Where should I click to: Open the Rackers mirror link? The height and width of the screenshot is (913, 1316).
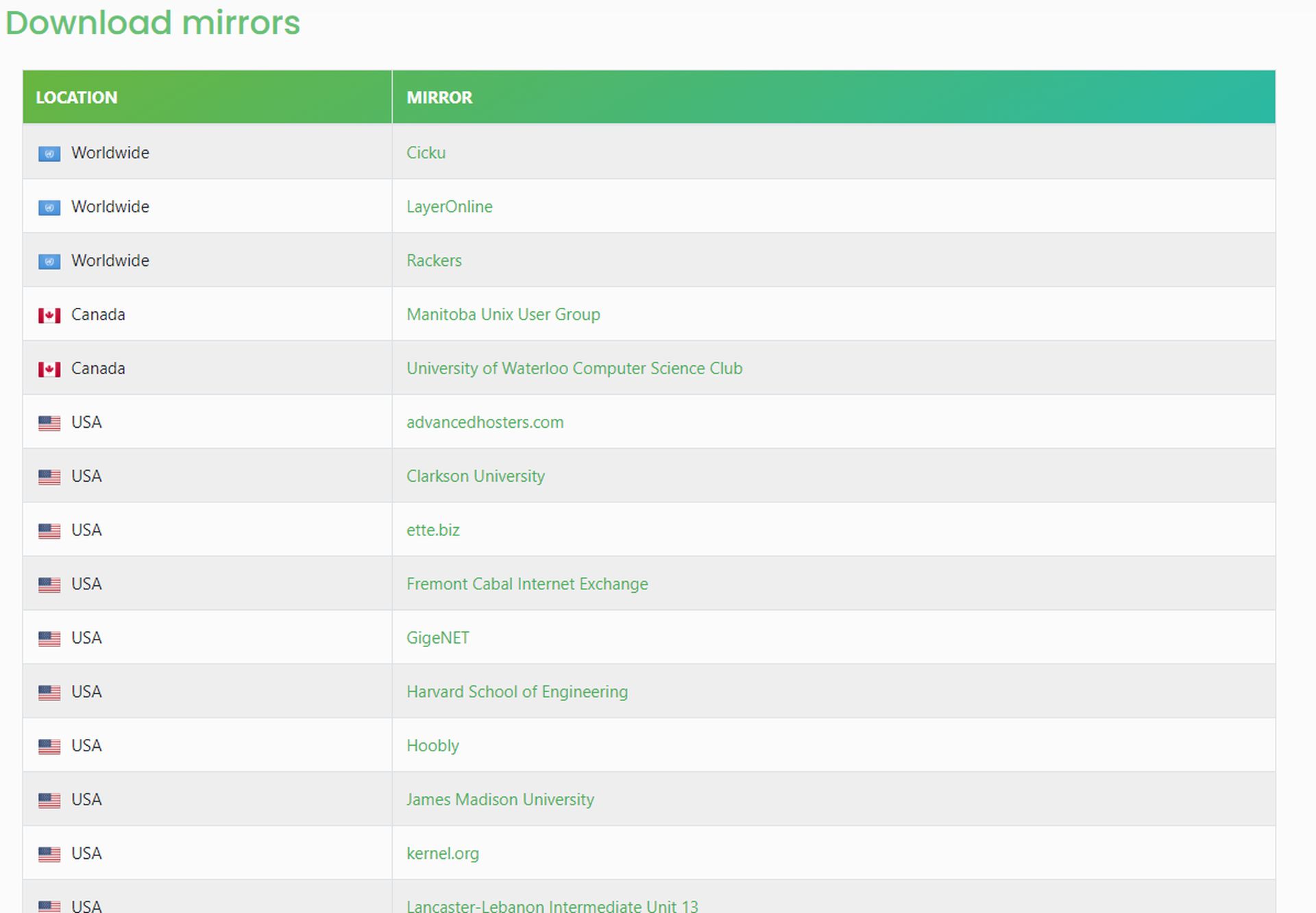(x=434, y=260)
